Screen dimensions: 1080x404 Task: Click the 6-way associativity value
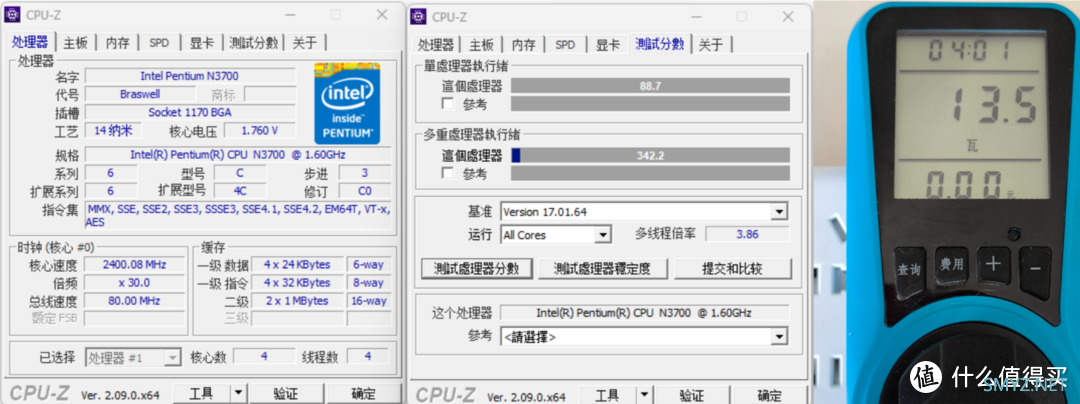[x=368, y=264]
